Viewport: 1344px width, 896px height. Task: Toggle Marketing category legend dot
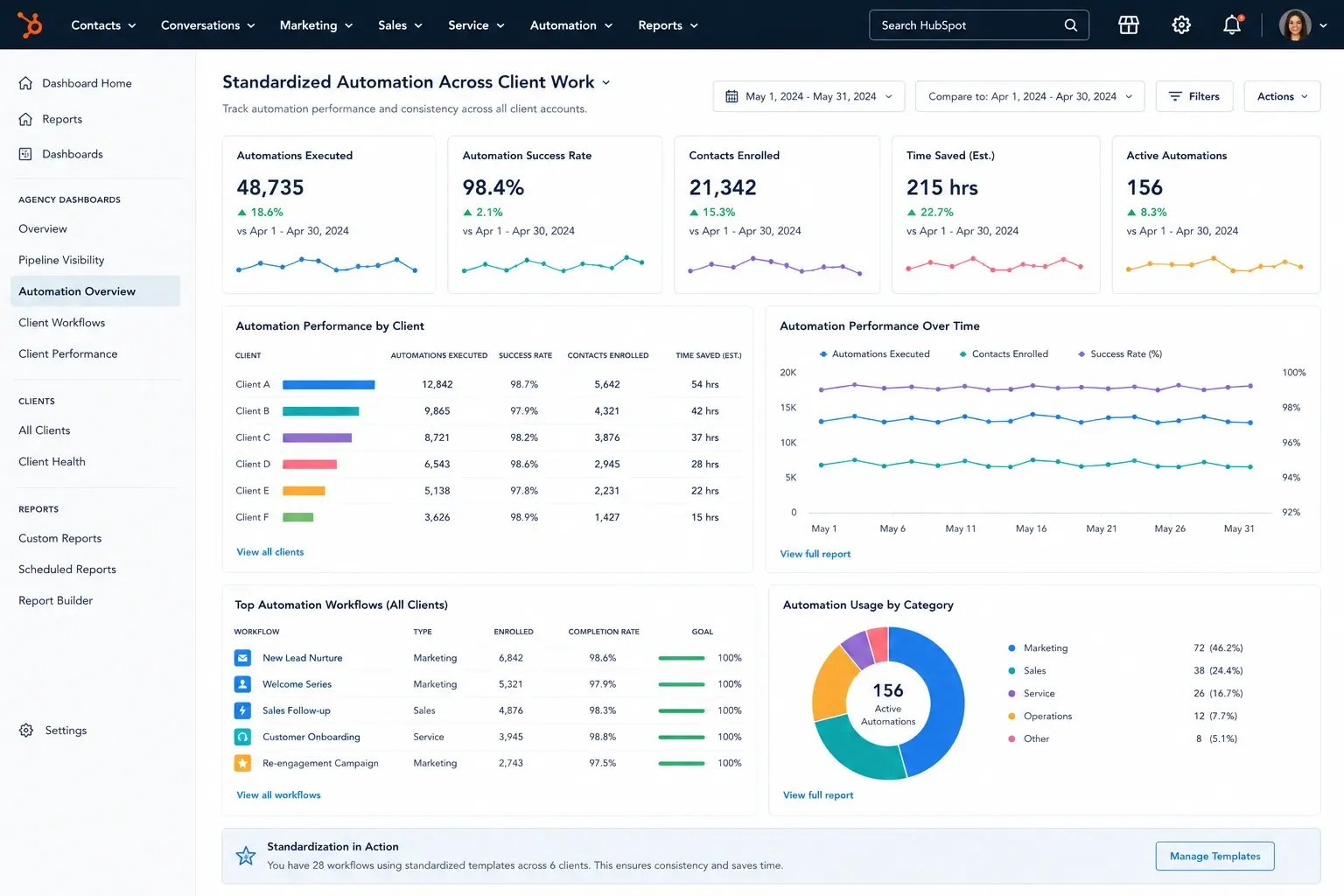pos(1011,648)
